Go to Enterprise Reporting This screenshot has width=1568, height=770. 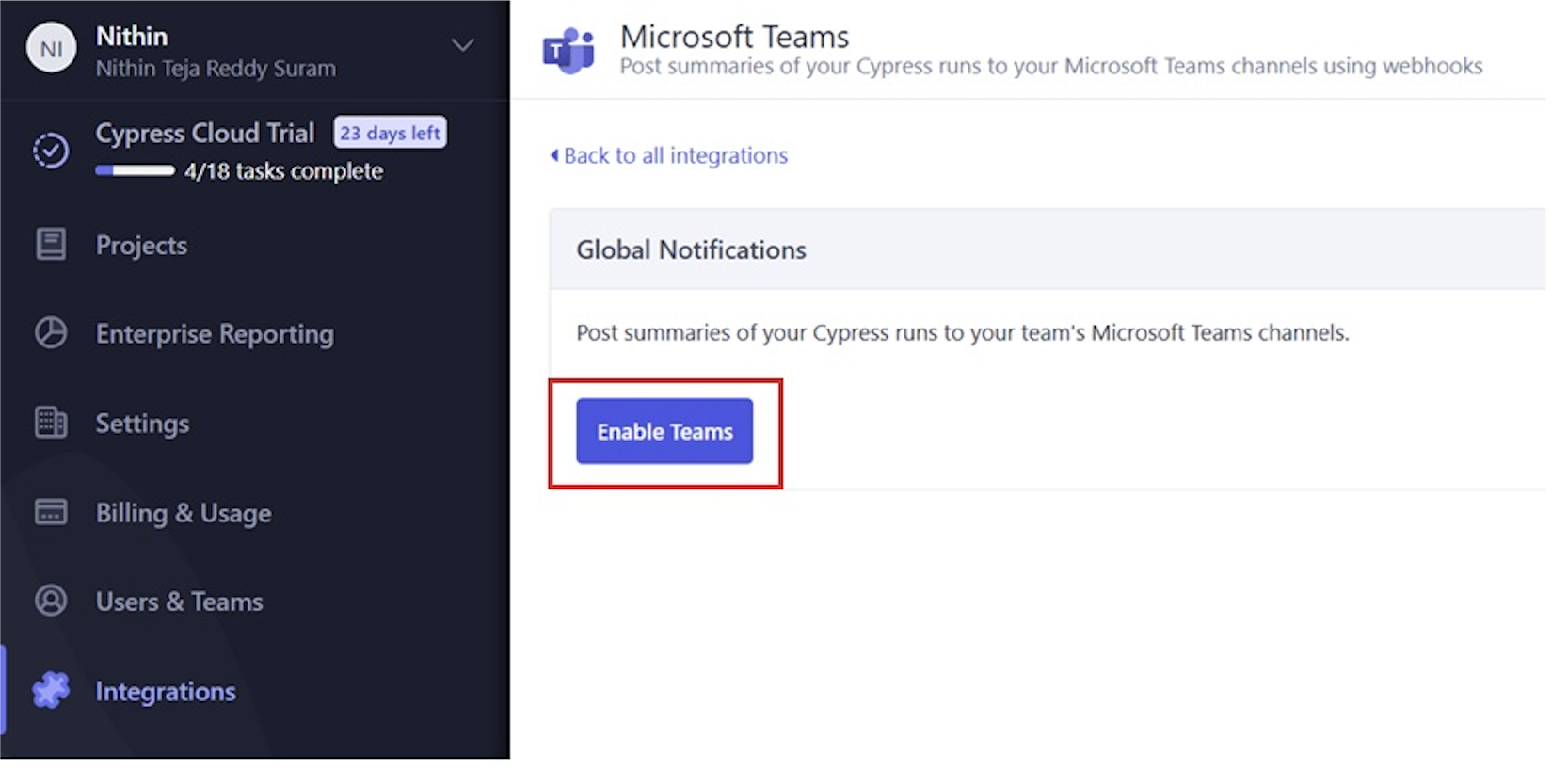coord(215,334)
